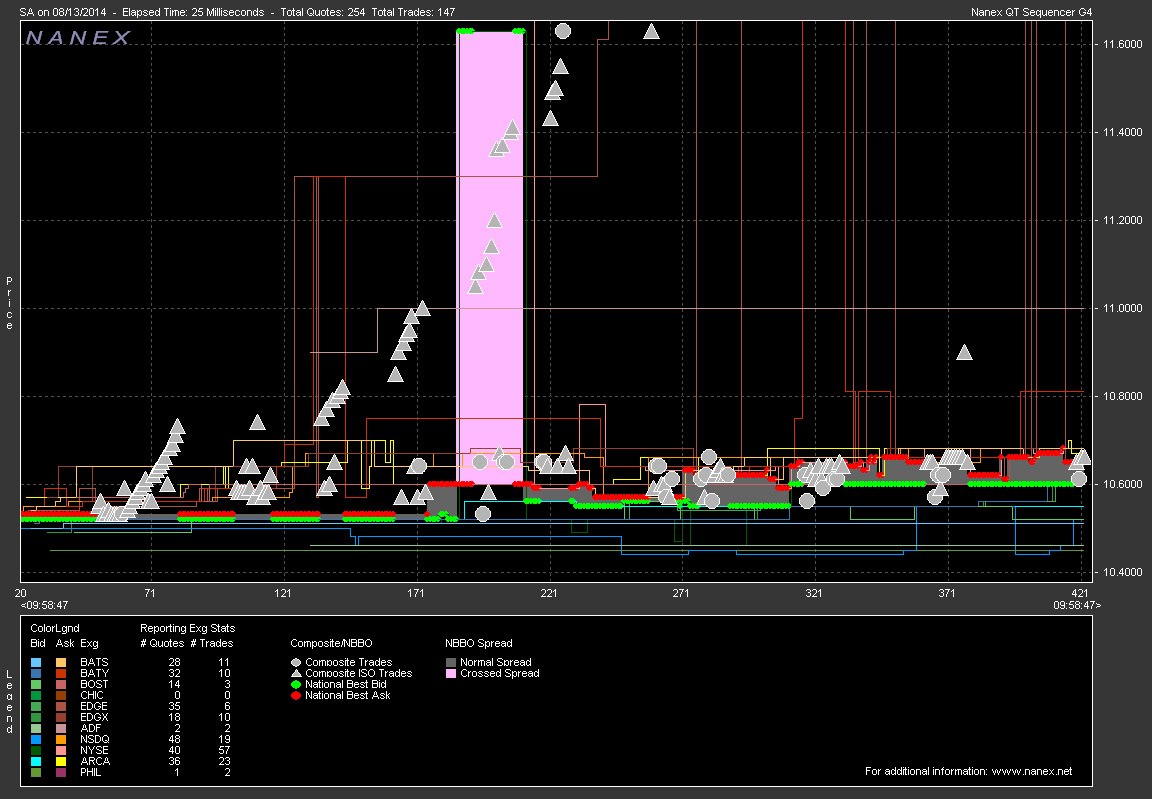
Task: Click the EDGE ask color swatch
Action: click(x=61, y=706)
